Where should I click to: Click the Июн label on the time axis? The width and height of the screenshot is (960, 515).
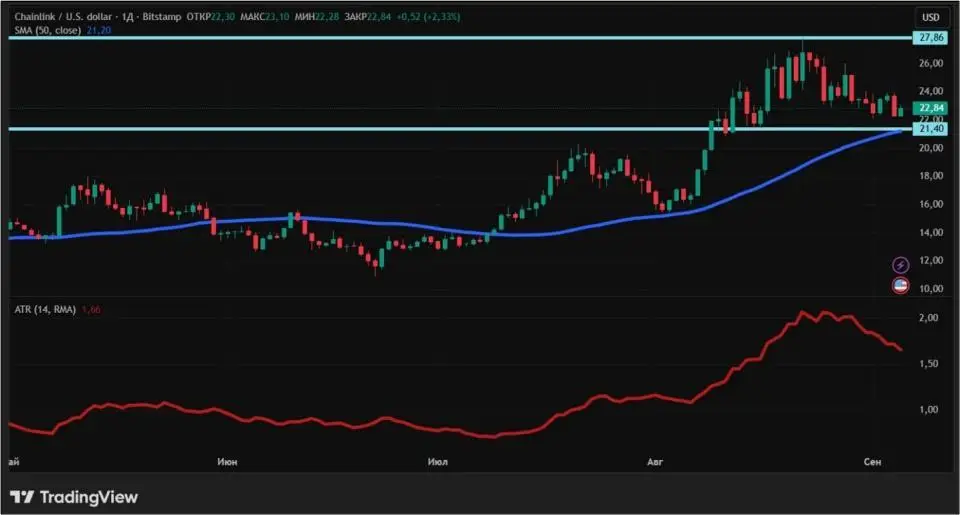coord(227,462)
